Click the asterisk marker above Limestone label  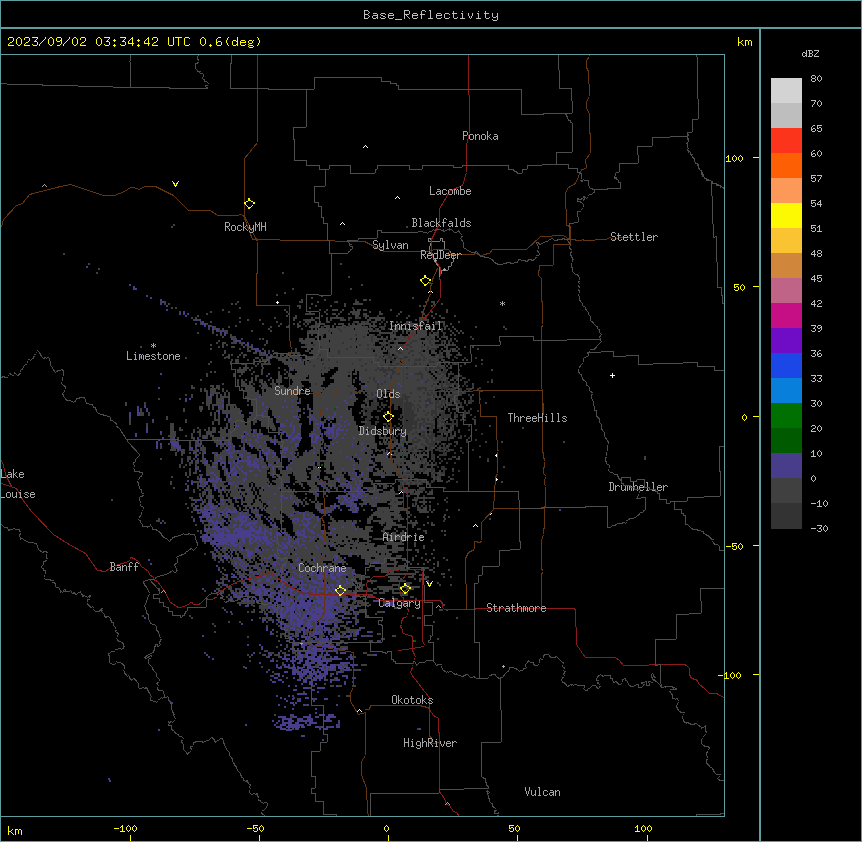(153, 346)
